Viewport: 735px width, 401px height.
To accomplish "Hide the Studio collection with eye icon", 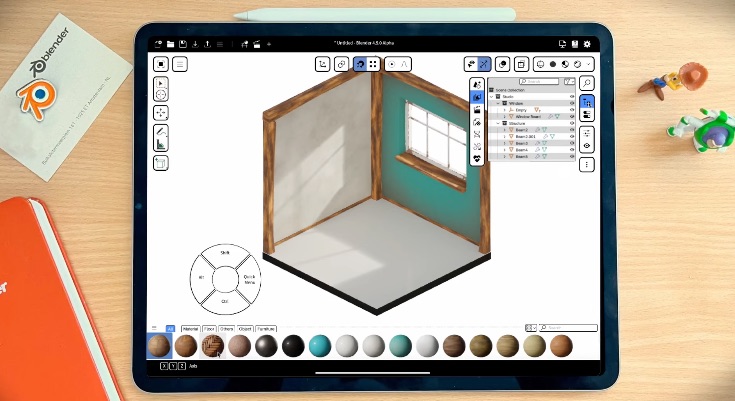I will click(572, 97).
